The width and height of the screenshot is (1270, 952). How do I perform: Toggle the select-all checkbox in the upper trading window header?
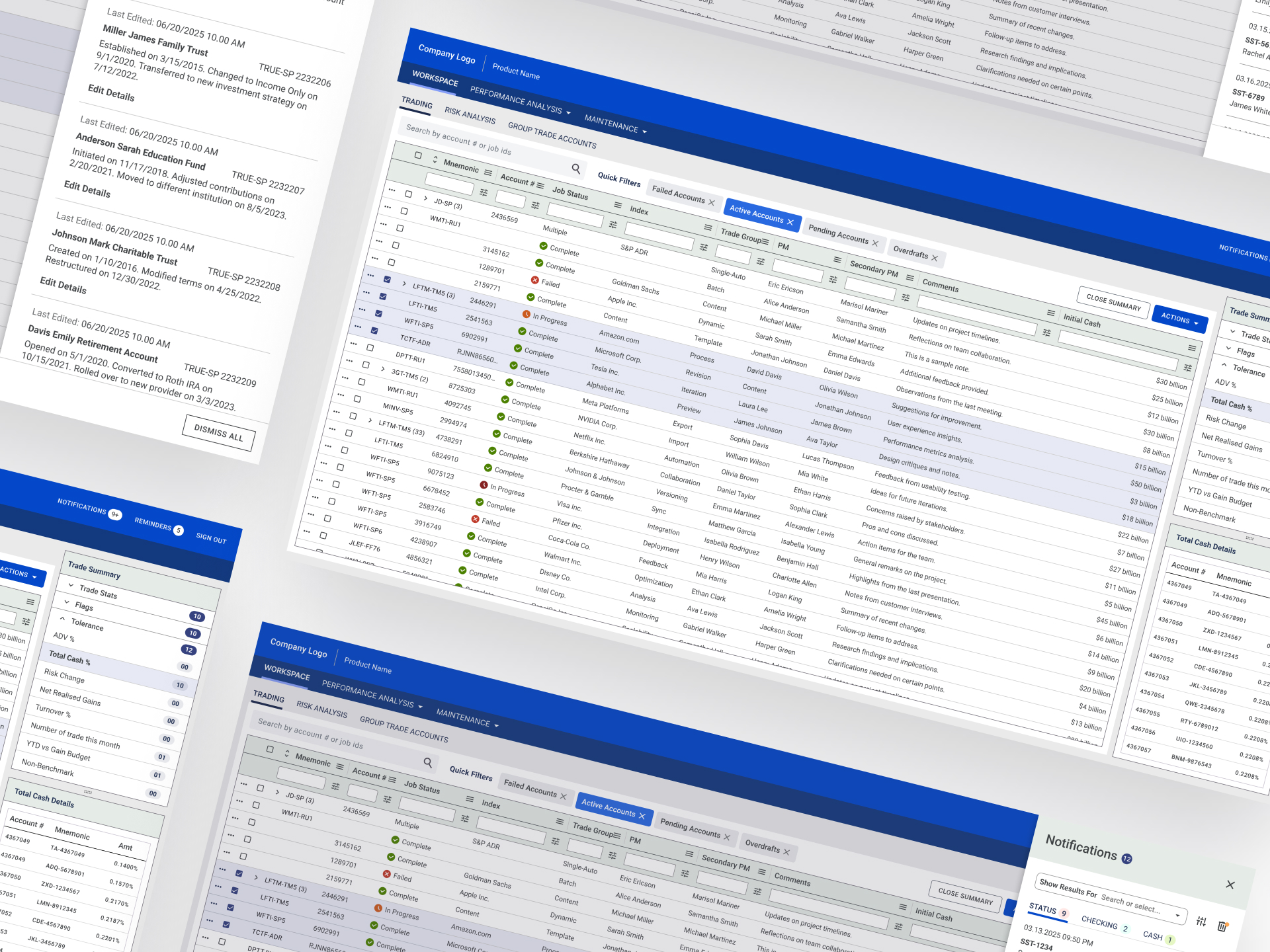(418, 155)
